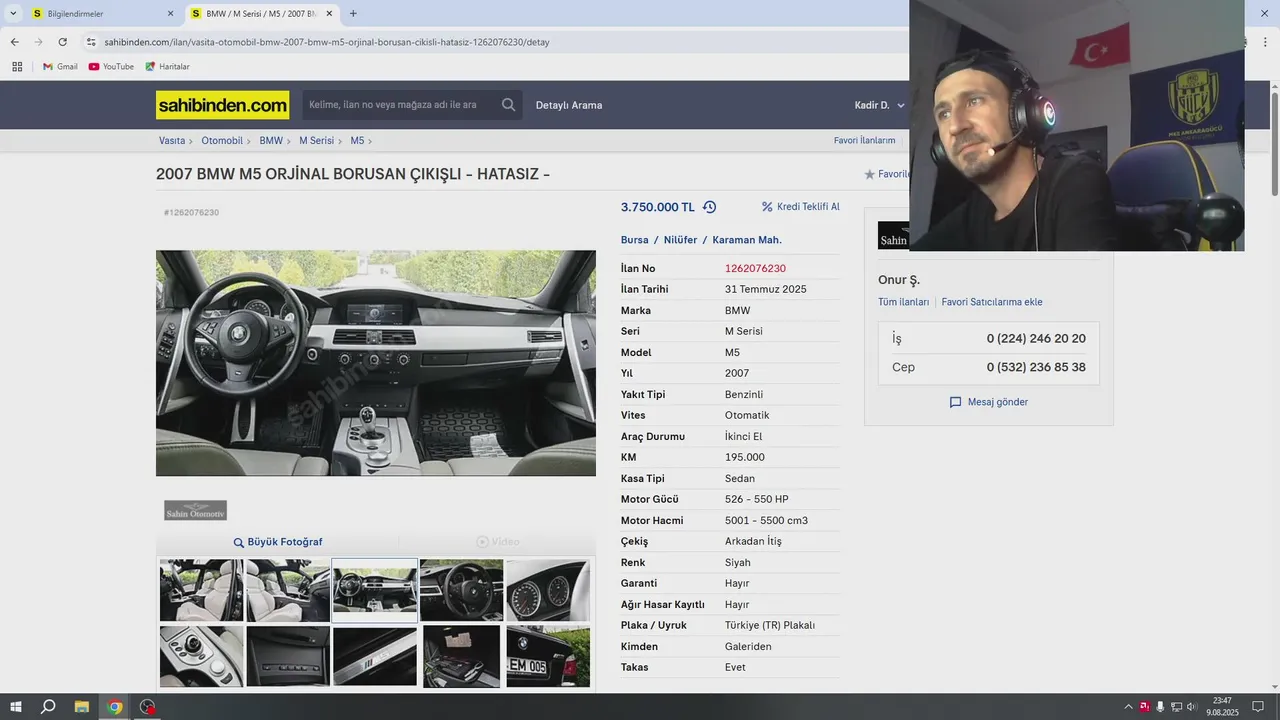Open Favori İlanlarım link
The width and height of the screenshot is (1280, 720).
click(x=864, y=141)
